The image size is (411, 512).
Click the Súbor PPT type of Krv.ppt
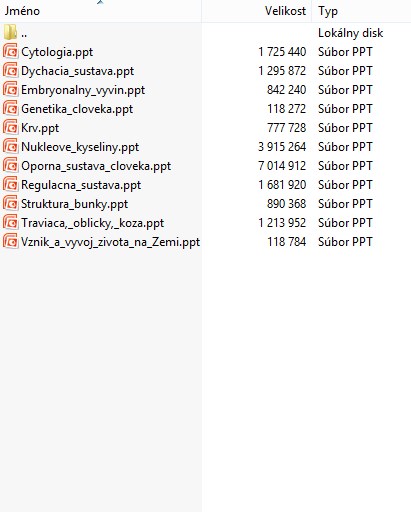tap(345, 128)
